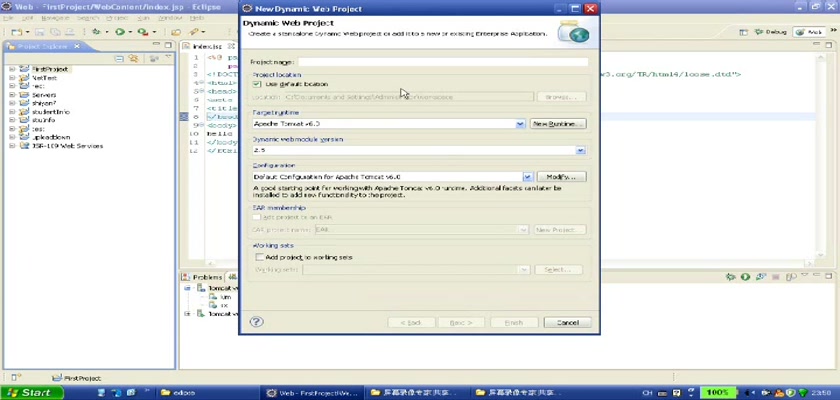Select the index.jsp editor tab
Image resolution: width=840 pixels, height=400 pixels.
[207, 46]
